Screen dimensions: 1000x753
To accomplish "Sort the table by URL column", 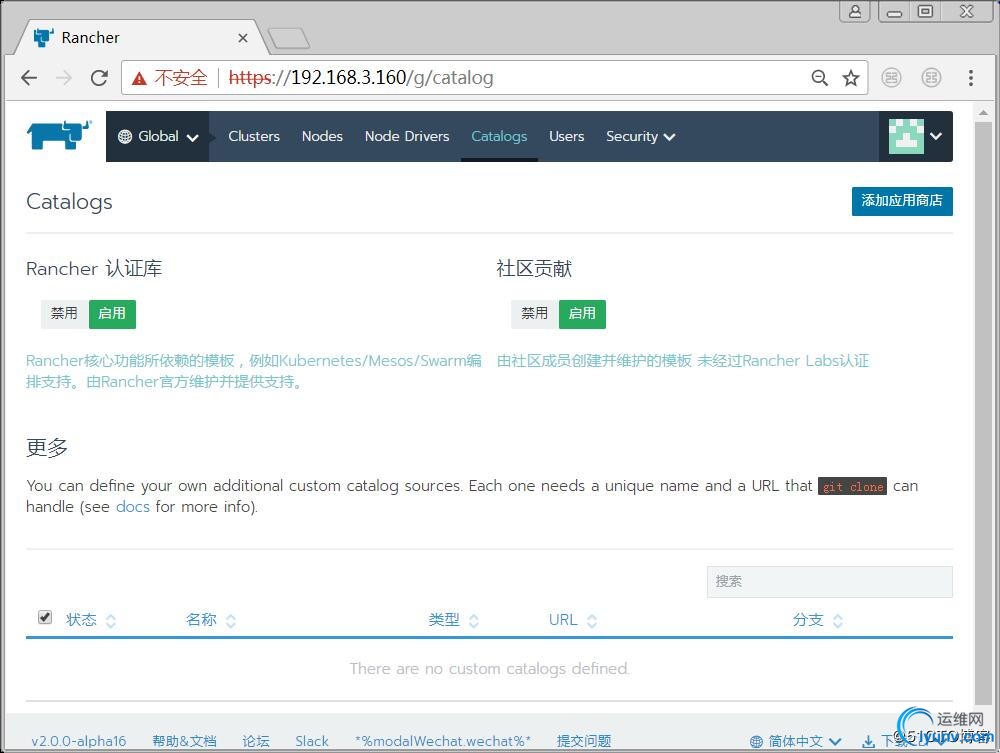I will pos(573,620).
